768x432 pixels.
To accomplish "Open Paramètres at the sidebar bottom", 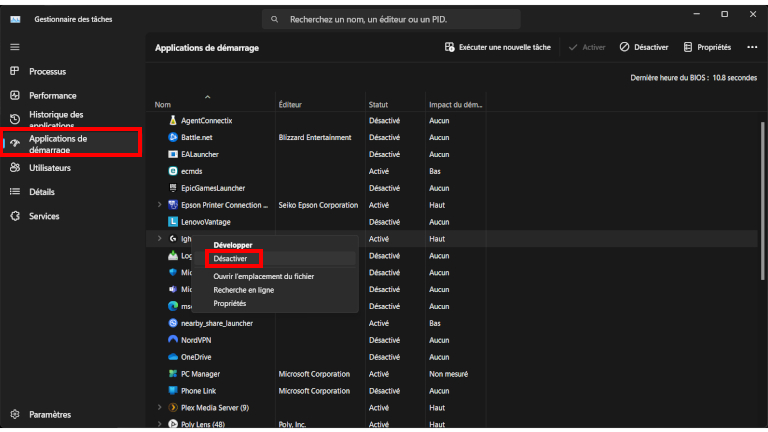I will coord(49,414).
